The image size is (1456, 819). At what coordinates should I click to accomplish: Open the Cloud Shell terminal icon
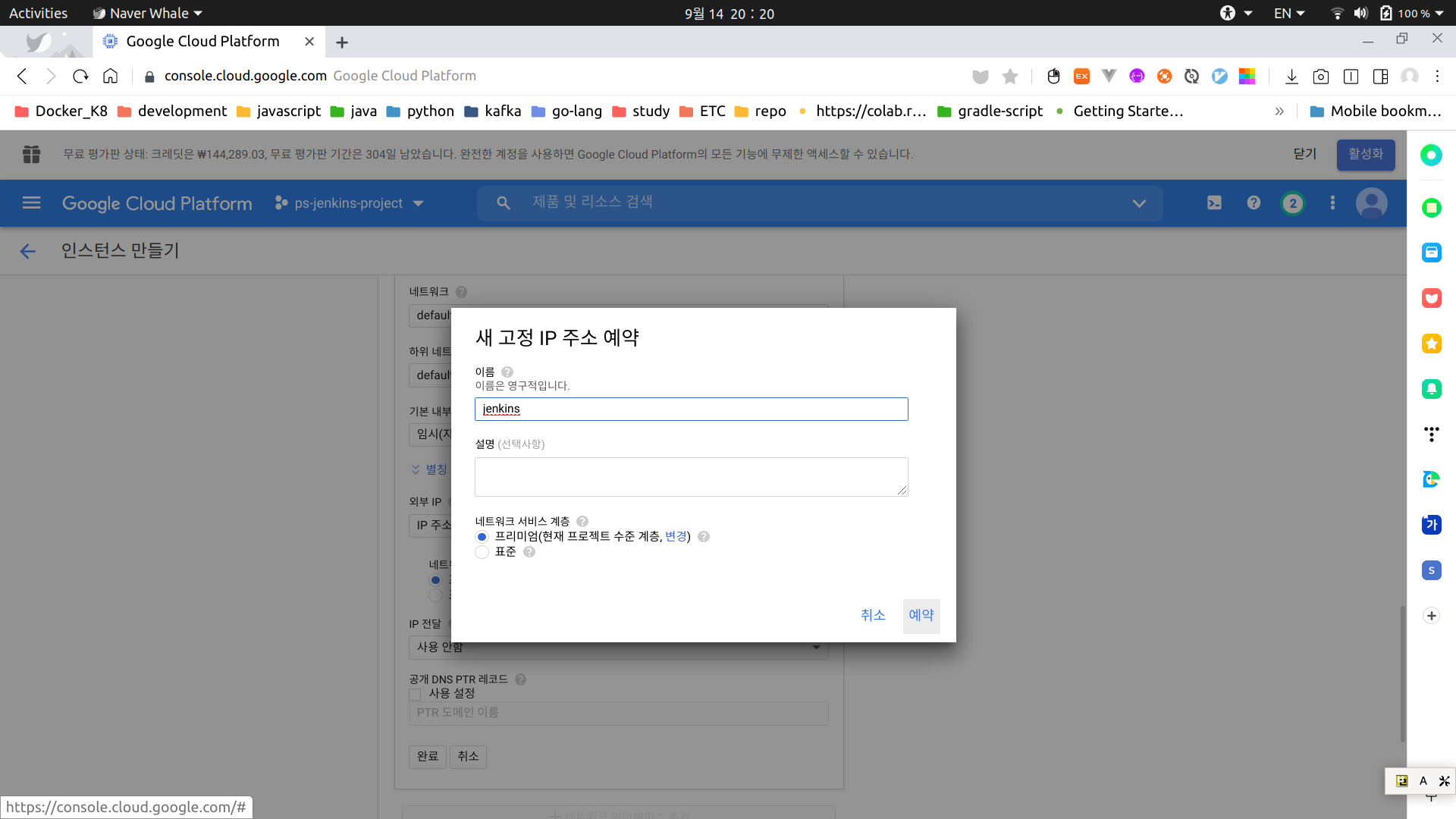pos(1214,203)
